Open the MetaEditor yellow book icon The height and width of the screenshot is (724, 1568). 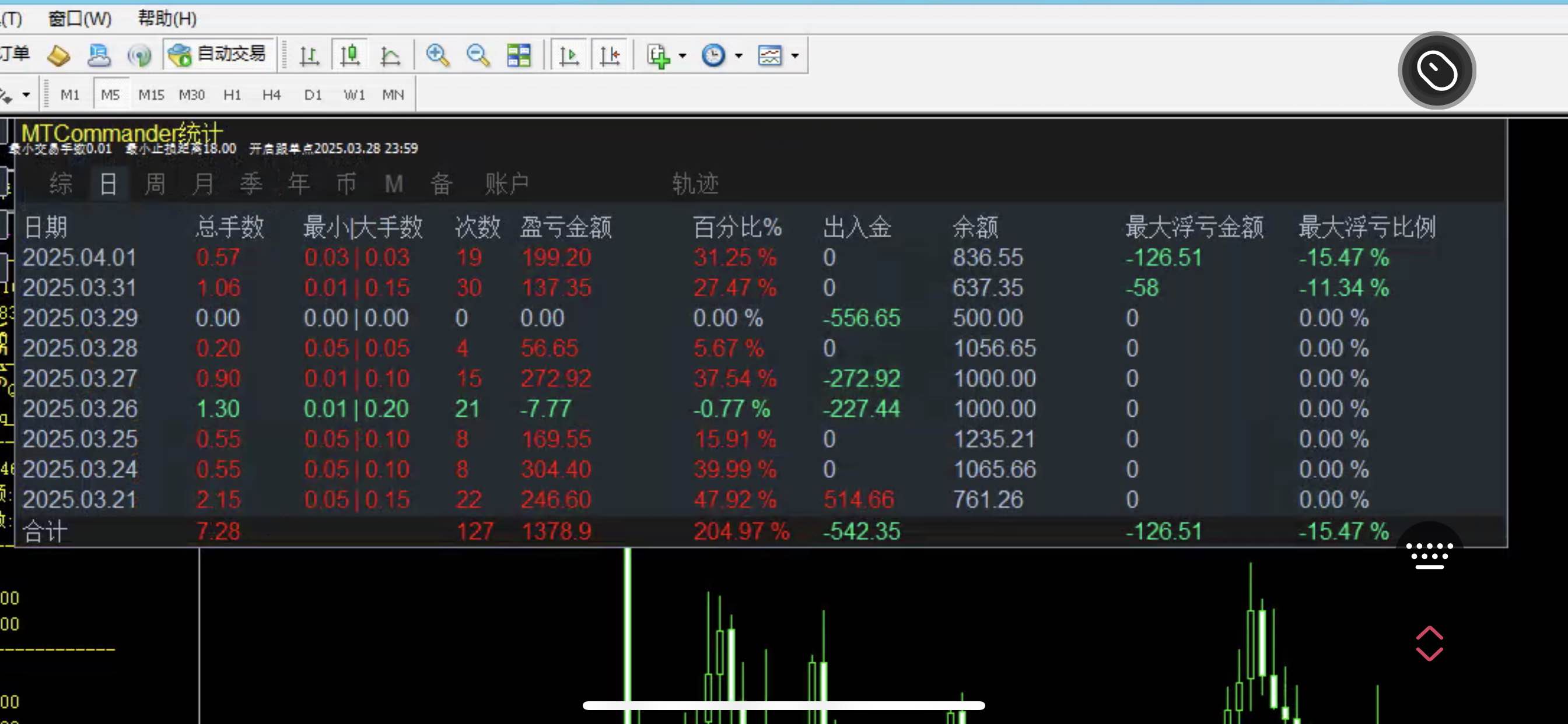[58, 56]
